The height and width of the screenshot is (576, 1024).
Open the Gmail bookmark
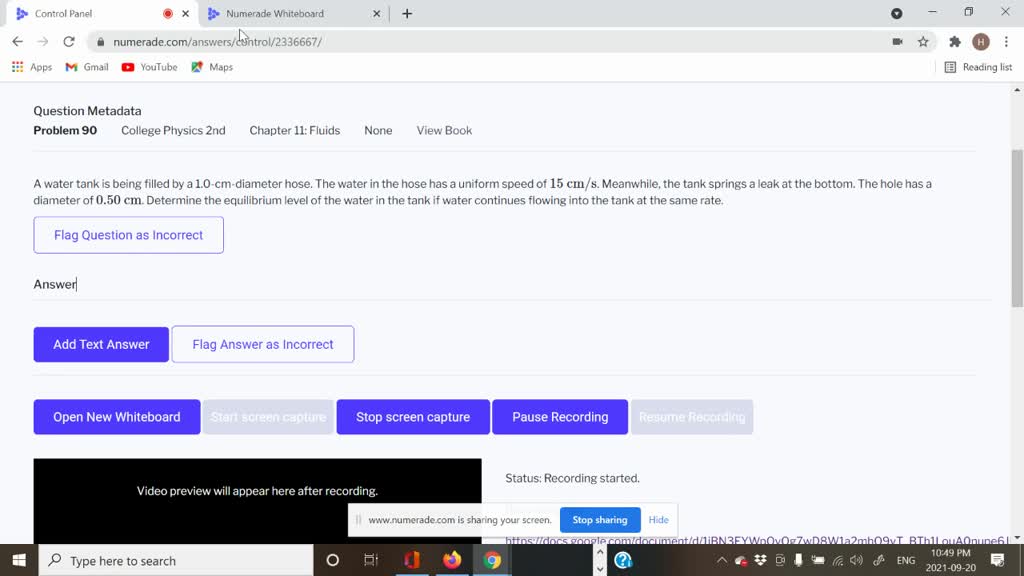coord(87,67)
